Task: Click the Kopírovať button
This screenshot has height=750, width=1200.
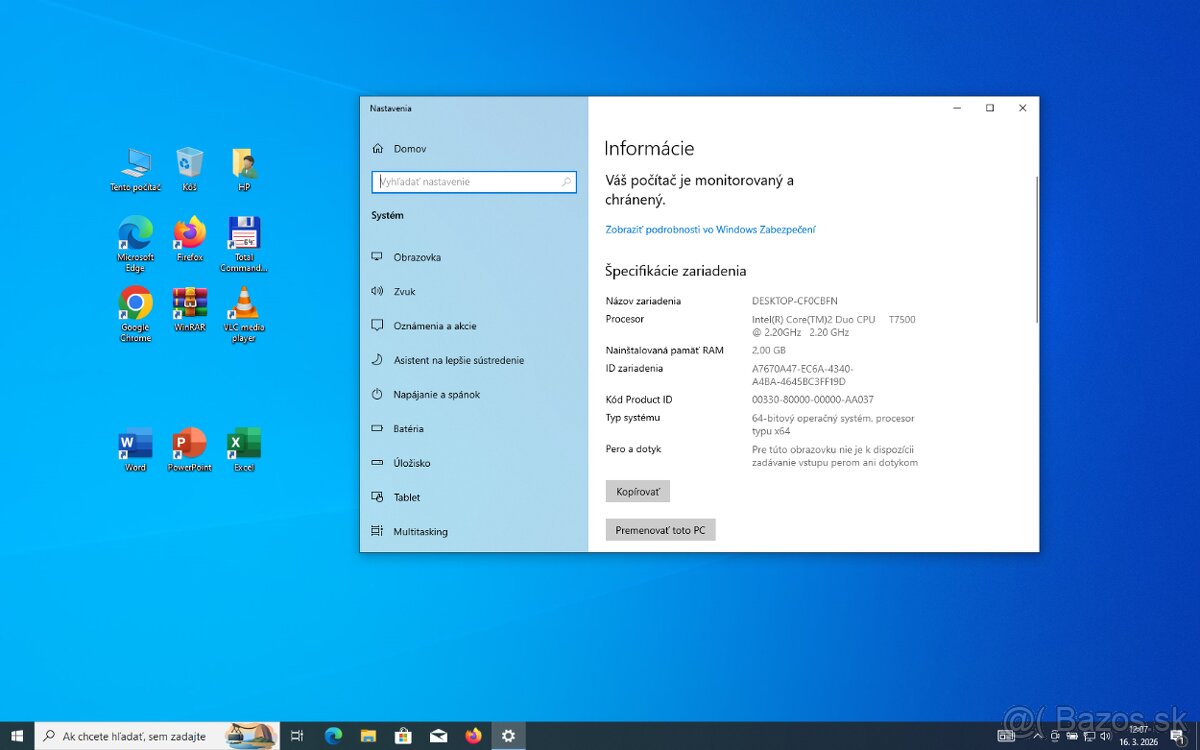Action: [637, 491]
